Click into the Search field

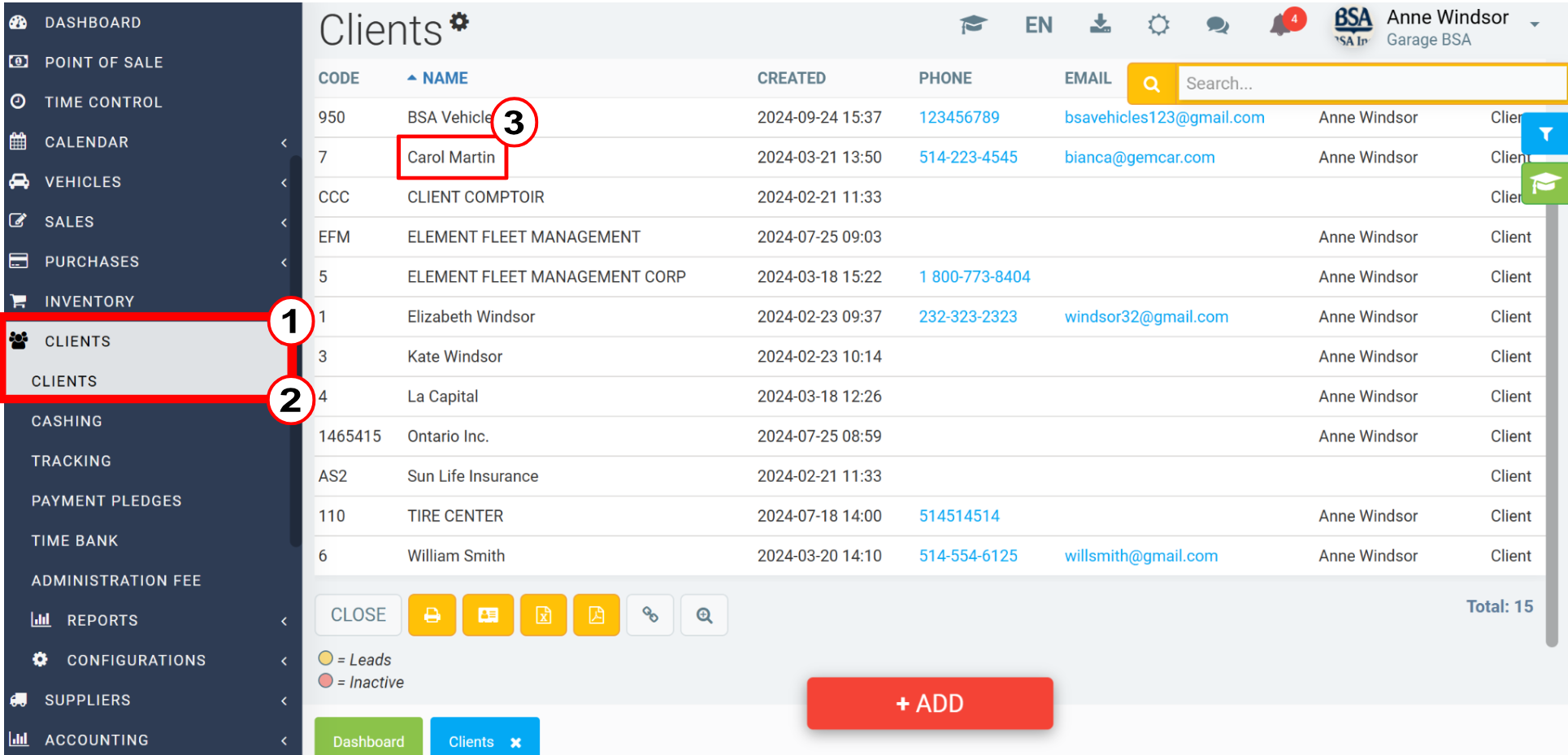pyautogui.click(x=1370, y=84)
